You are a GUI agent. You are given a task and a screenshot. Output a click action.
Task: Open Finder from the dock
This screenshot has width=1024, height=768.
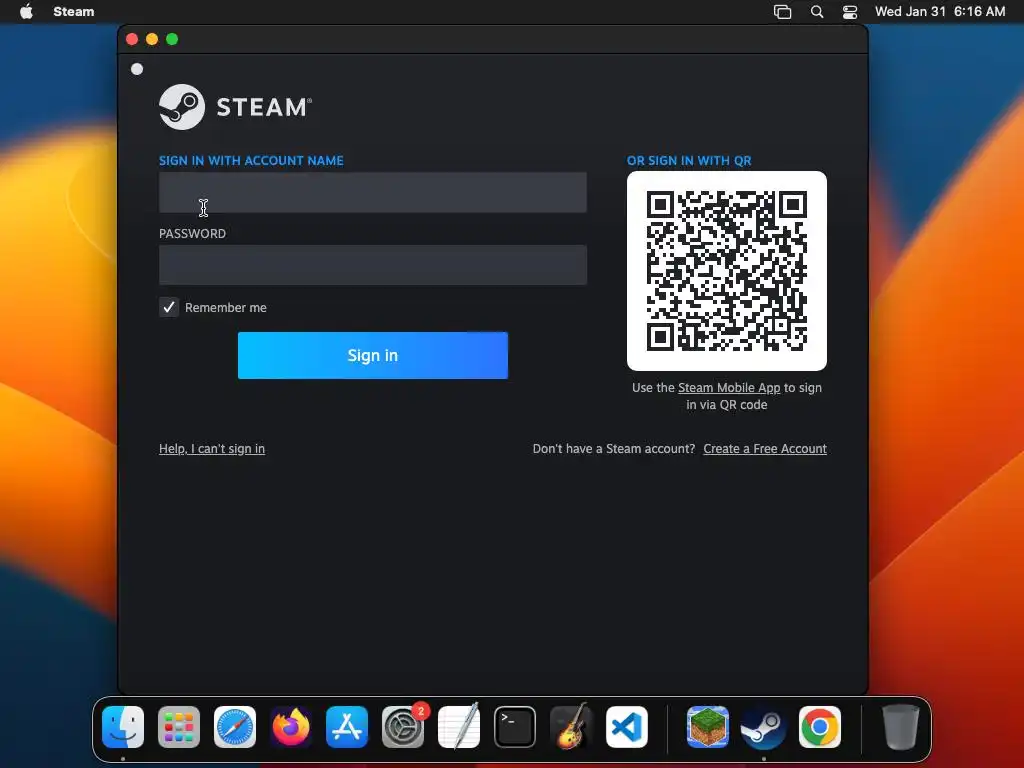[123, 727]
